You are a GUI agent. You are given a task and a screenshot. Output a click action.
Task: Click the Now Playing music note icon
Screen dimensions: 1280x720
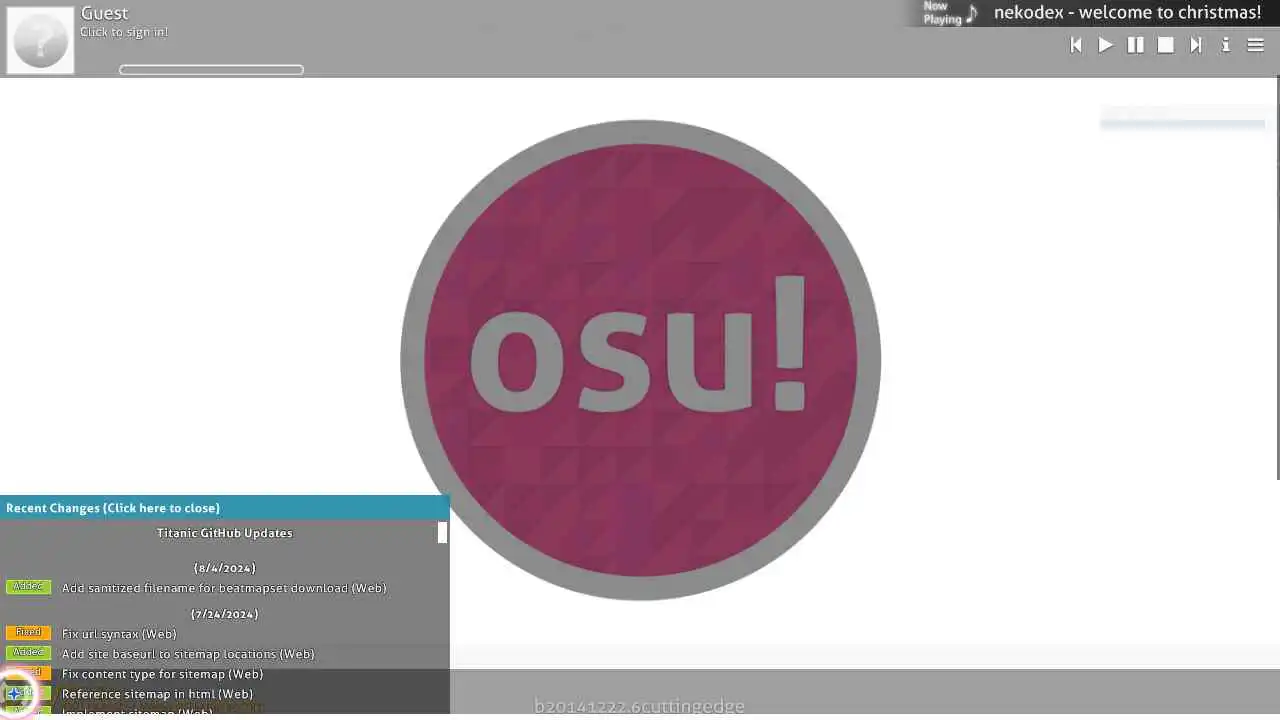click(971, 14)
